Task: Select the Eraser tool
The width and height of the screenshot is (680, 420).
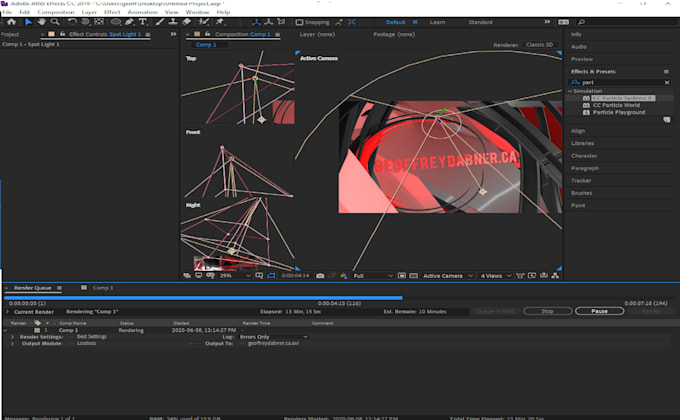Action: 186,22
